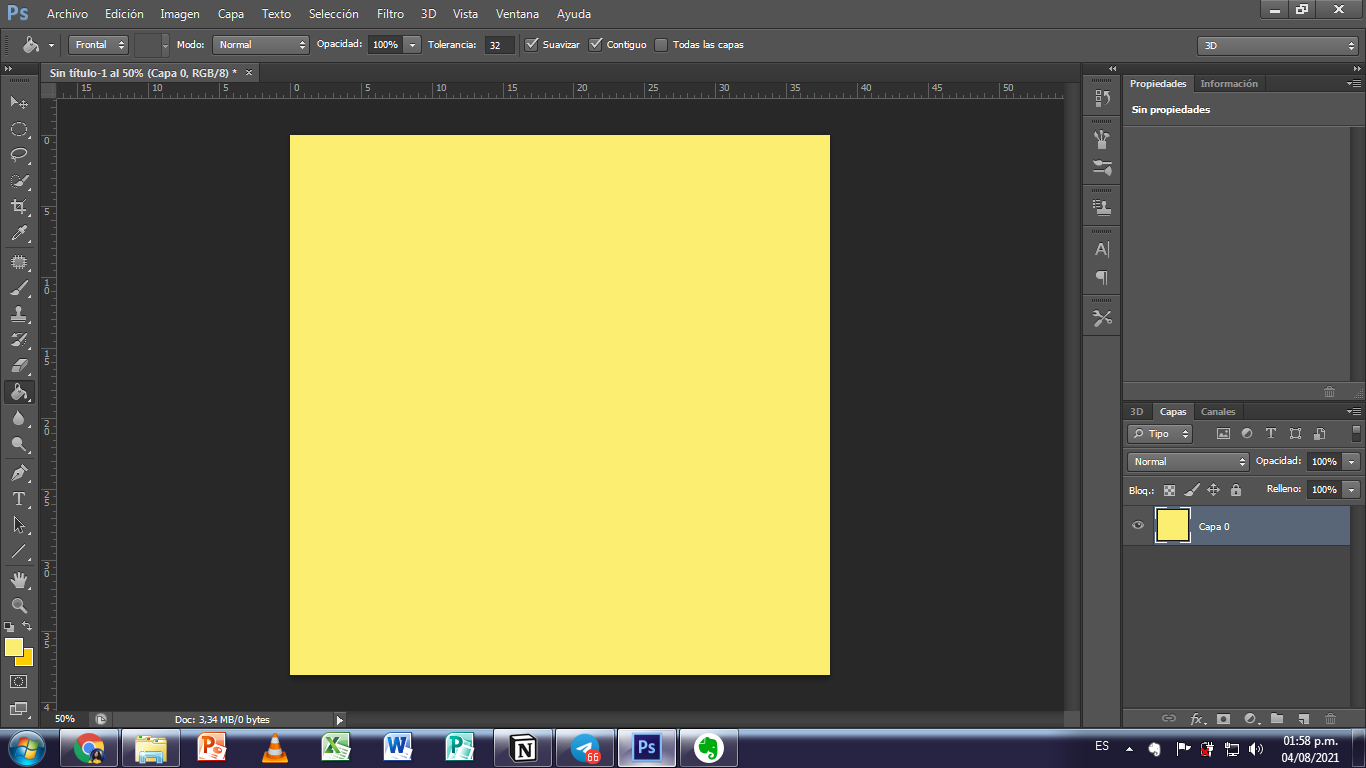The width and height of the screenshot is (1366, 768).
Task: Switch to the Información tab
Action: pos(1229,84)
